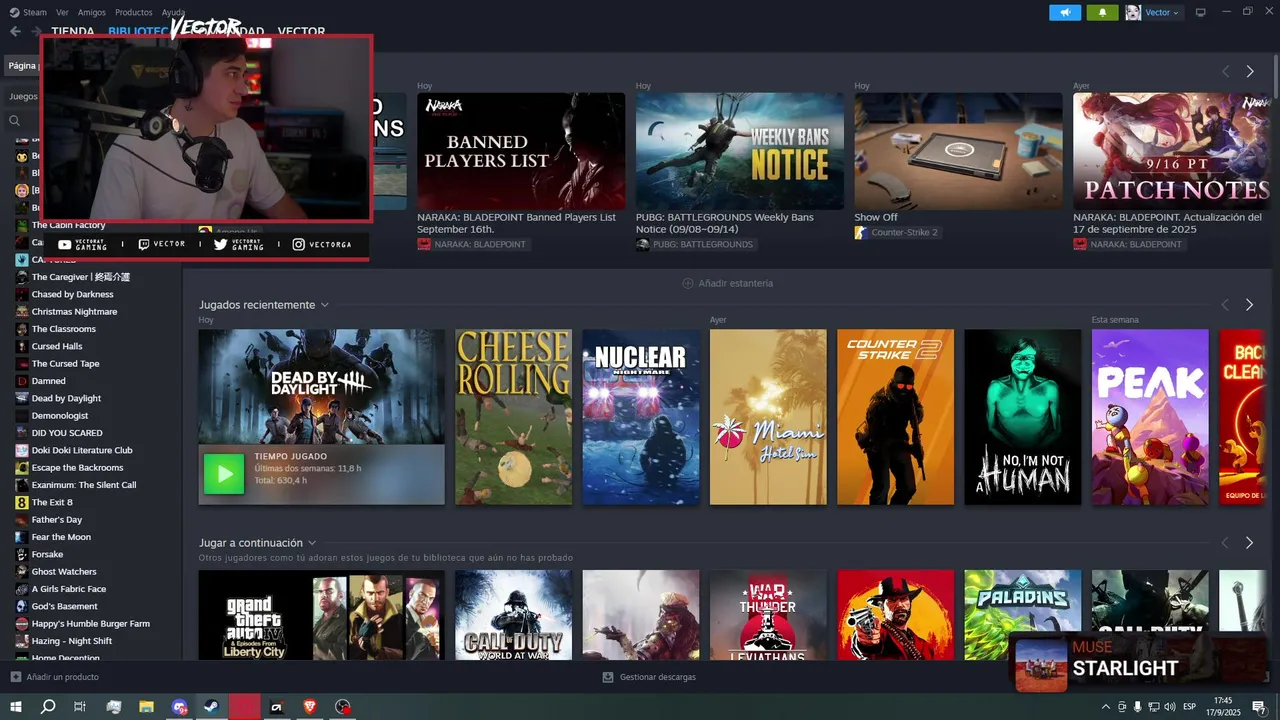Click the Forsake game icon in the list
The image size is (1280, 720).
[21, 554]
